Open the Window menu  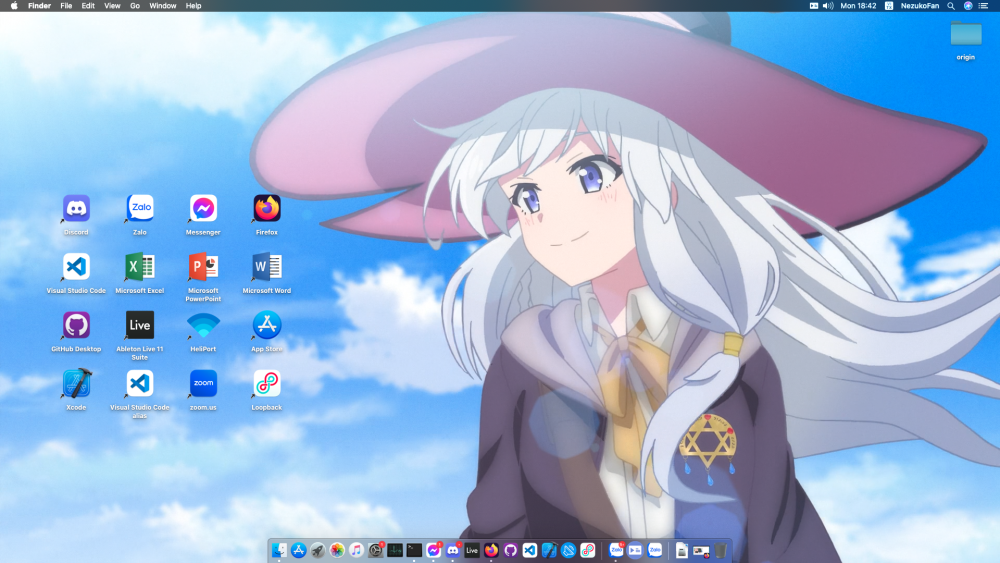[163, 6]
